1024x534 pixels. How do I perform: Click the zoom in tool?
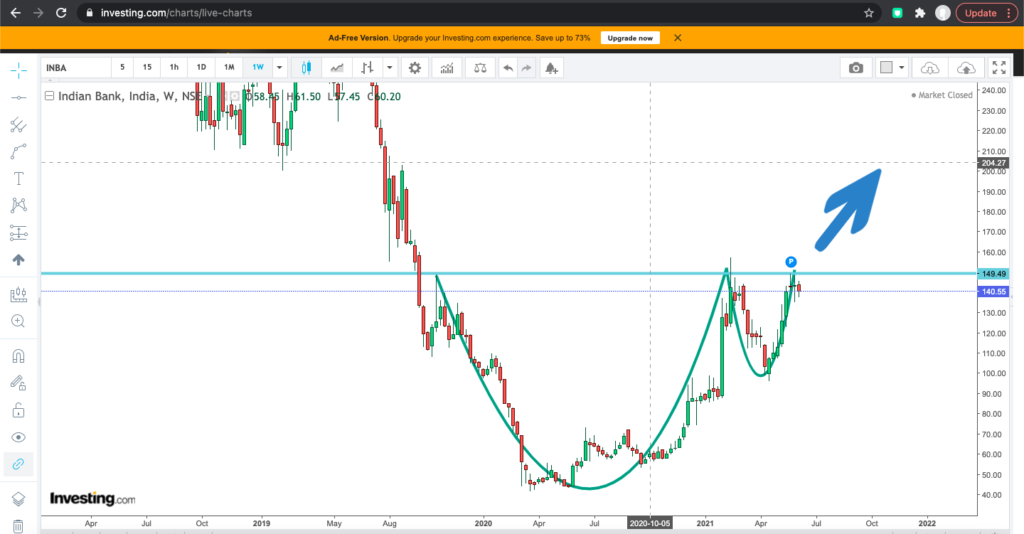18,321
